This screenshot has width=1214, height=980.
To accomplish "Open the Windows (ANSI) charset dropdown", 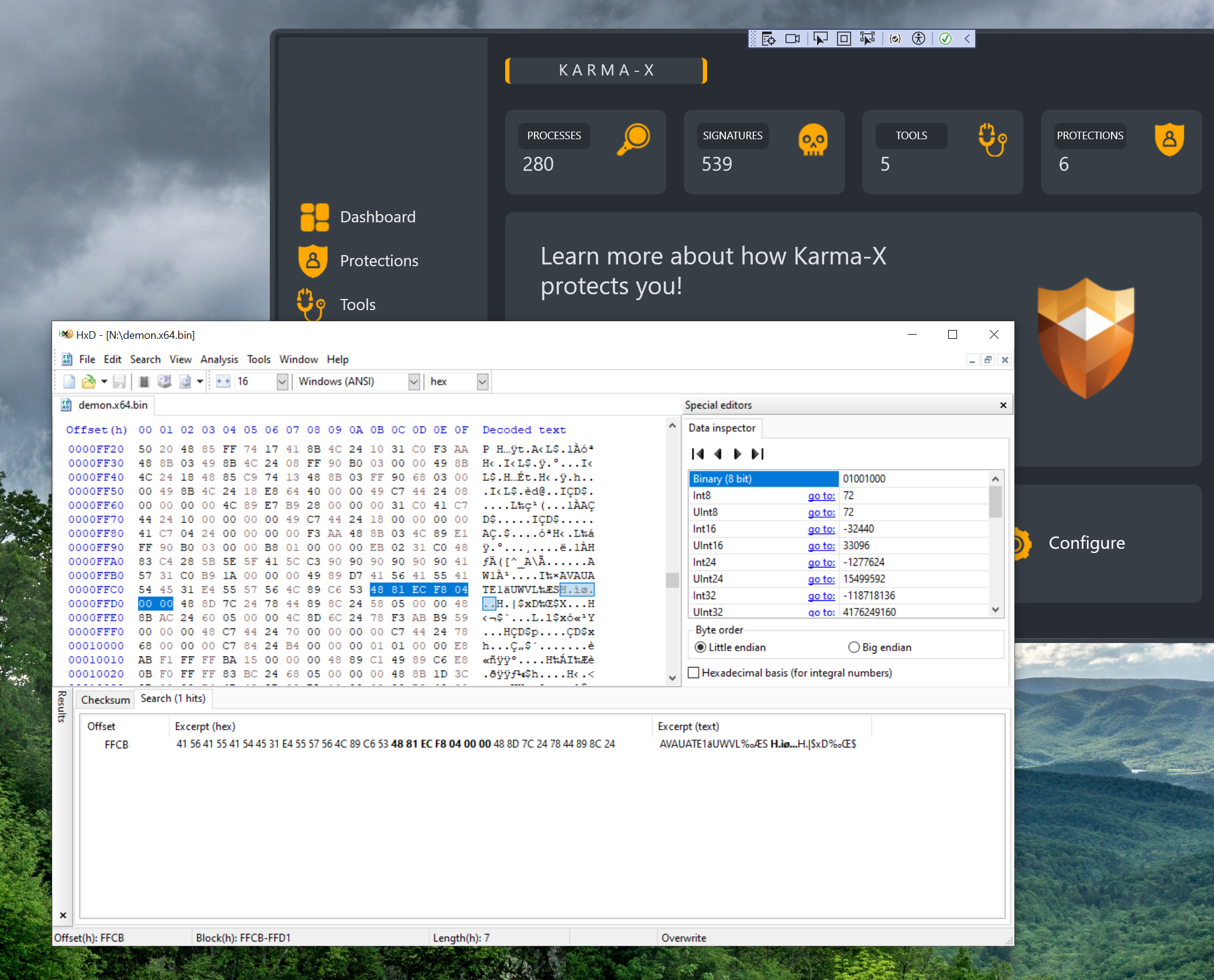I will coord(414,381).
